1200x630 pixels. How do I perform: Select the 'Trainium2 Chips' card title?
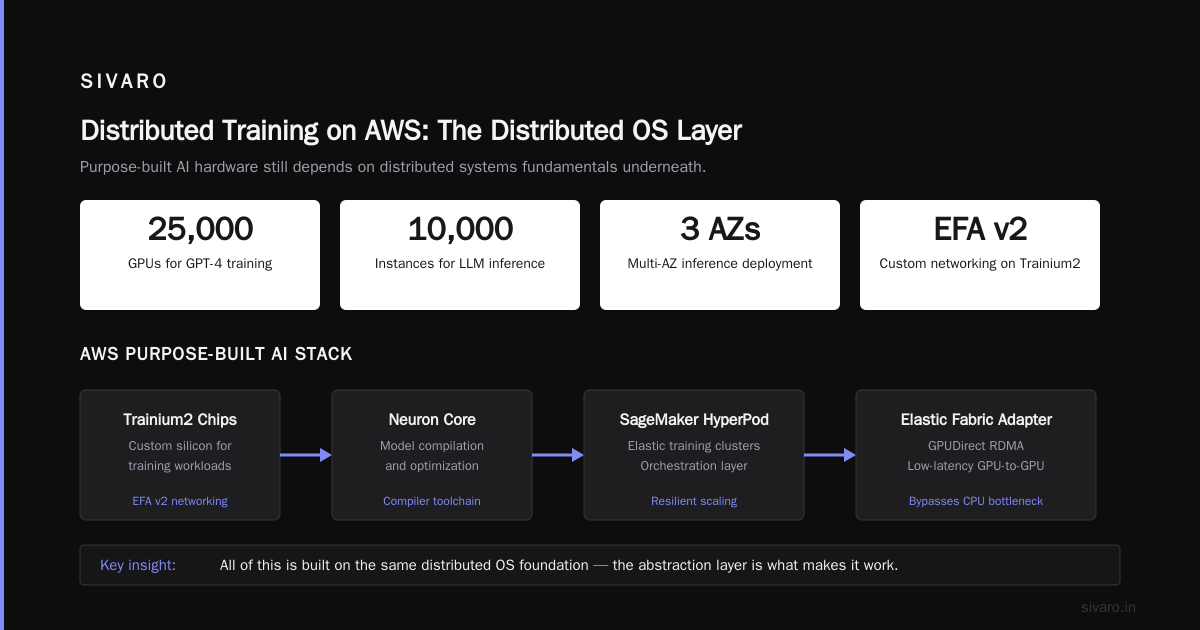pos(180,420)
